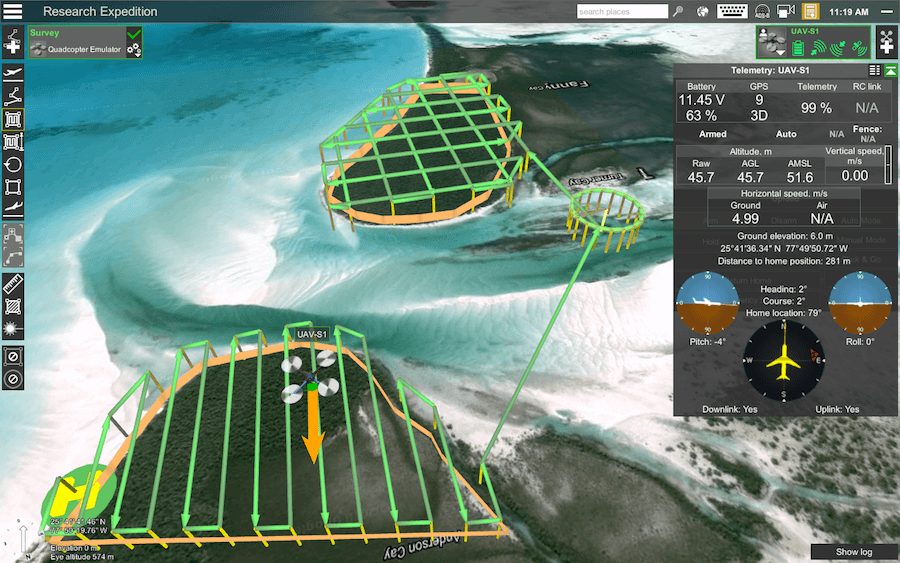Image resolution: width=900 pixels, height=563 pixels.
Task: Open the main hamburger menu
Action: [x=14, y=12]
